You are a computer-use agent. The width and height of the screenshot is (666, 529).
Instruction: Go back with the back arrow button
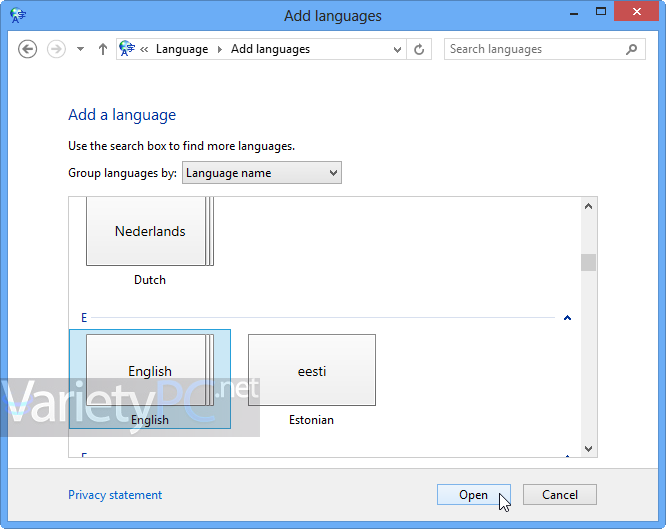pyautogui.click(x=28, y=49)
